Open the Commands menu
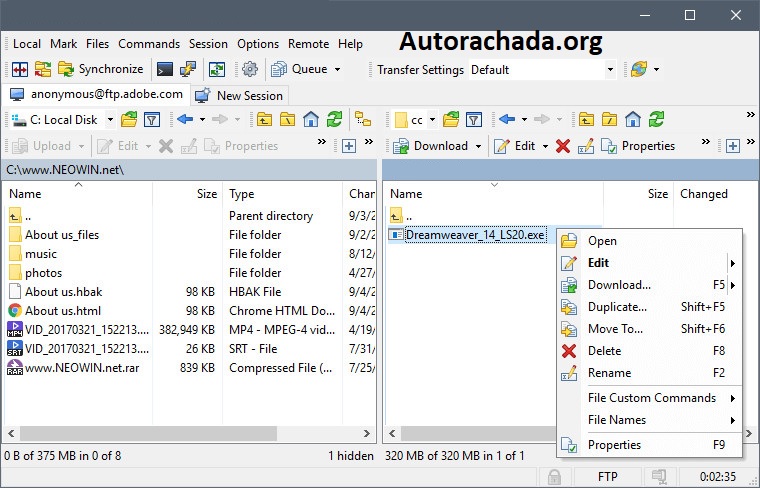Image resolution: width=760 pixels, height=488 pixels. 148,44
